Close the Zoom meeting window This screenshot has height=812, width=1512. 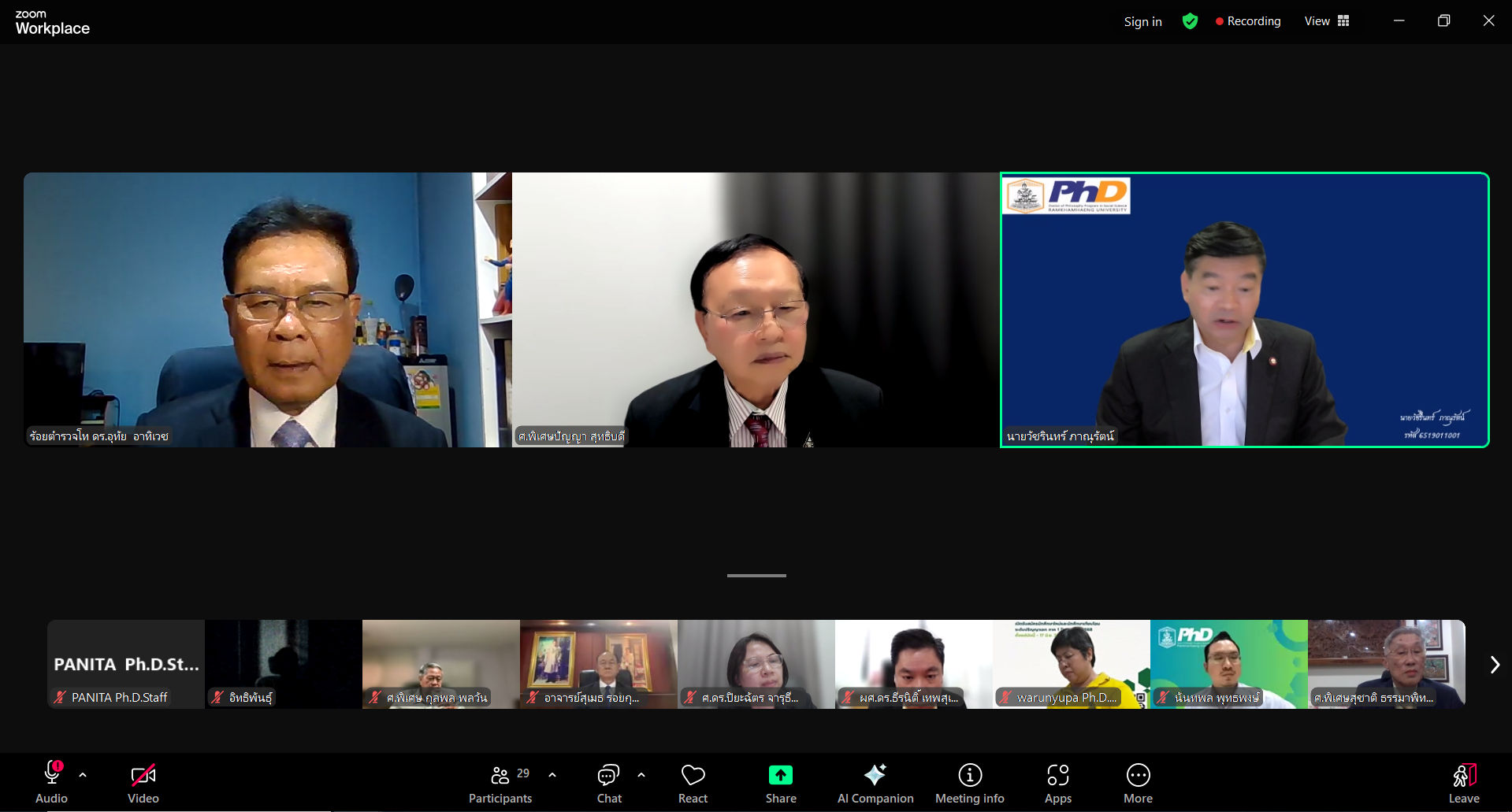pyautogui.click(x=1488, y=21)
